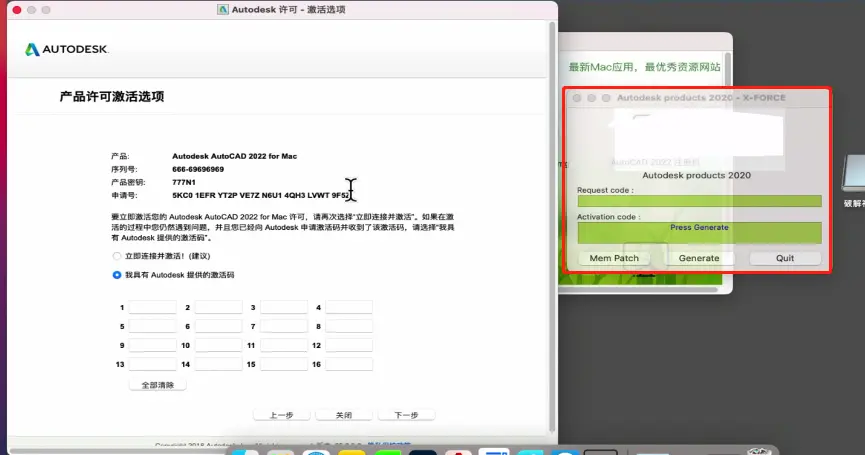Click activation code field number 9
Image resolution: width=865 pixels, height=455 pixels.
coord(153,345)
